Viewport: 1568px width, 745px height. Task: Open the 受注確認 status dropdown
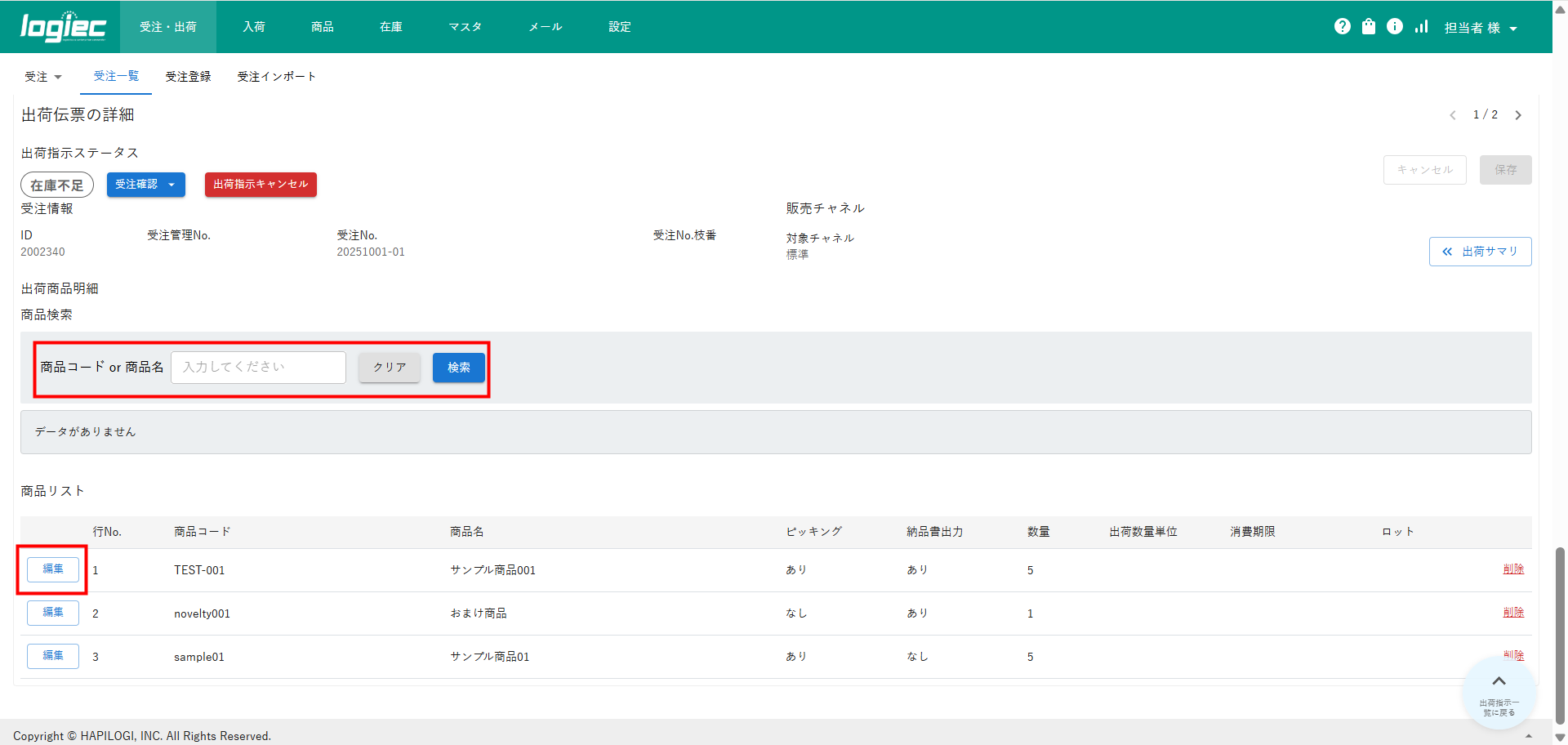(145, 185)
